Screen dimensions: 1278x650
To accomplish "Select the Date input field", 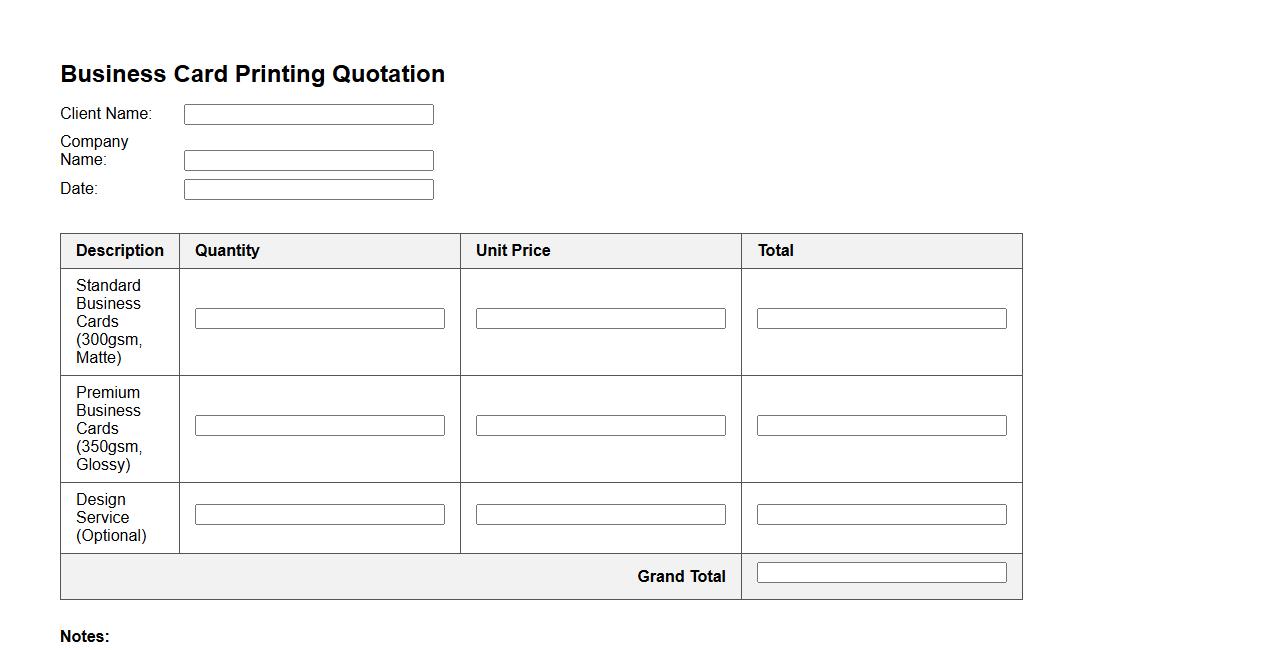I will point(308,190).
